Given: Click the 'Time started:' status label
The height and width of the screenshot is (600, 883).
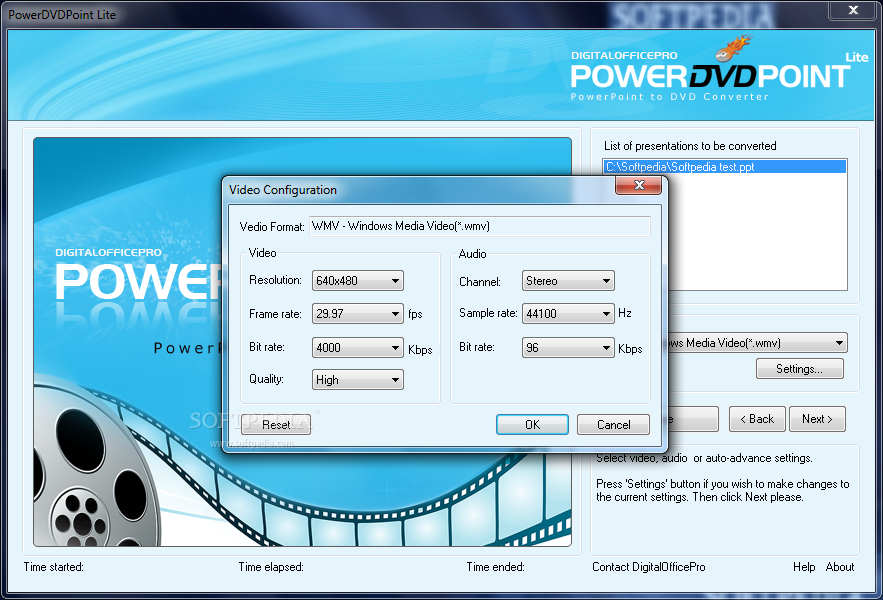Looking at the screenshot, I should click(53, 567).
